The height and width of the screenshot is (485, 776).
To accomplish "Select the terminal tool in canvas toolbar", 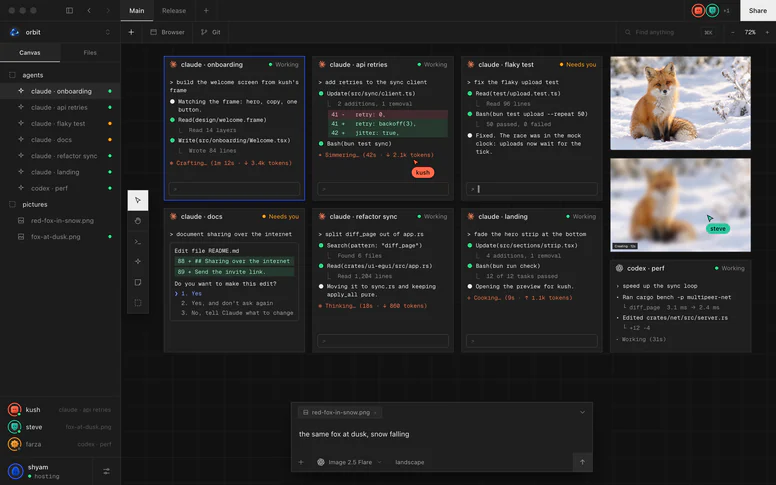I will (138, 242).
